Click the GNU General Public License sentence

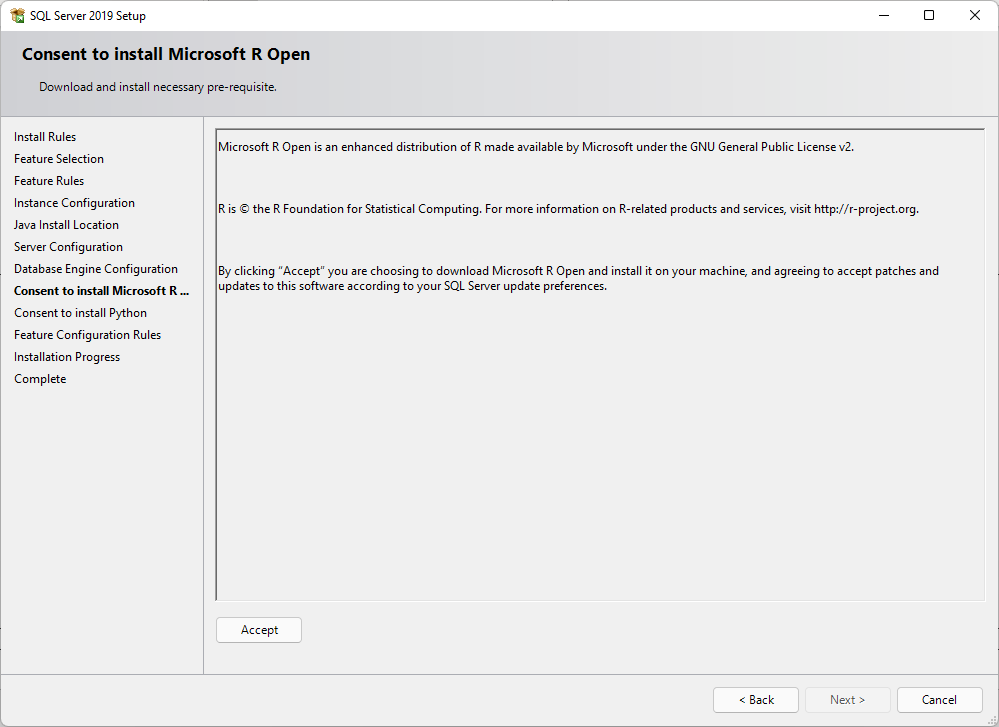tap(536, 147)
